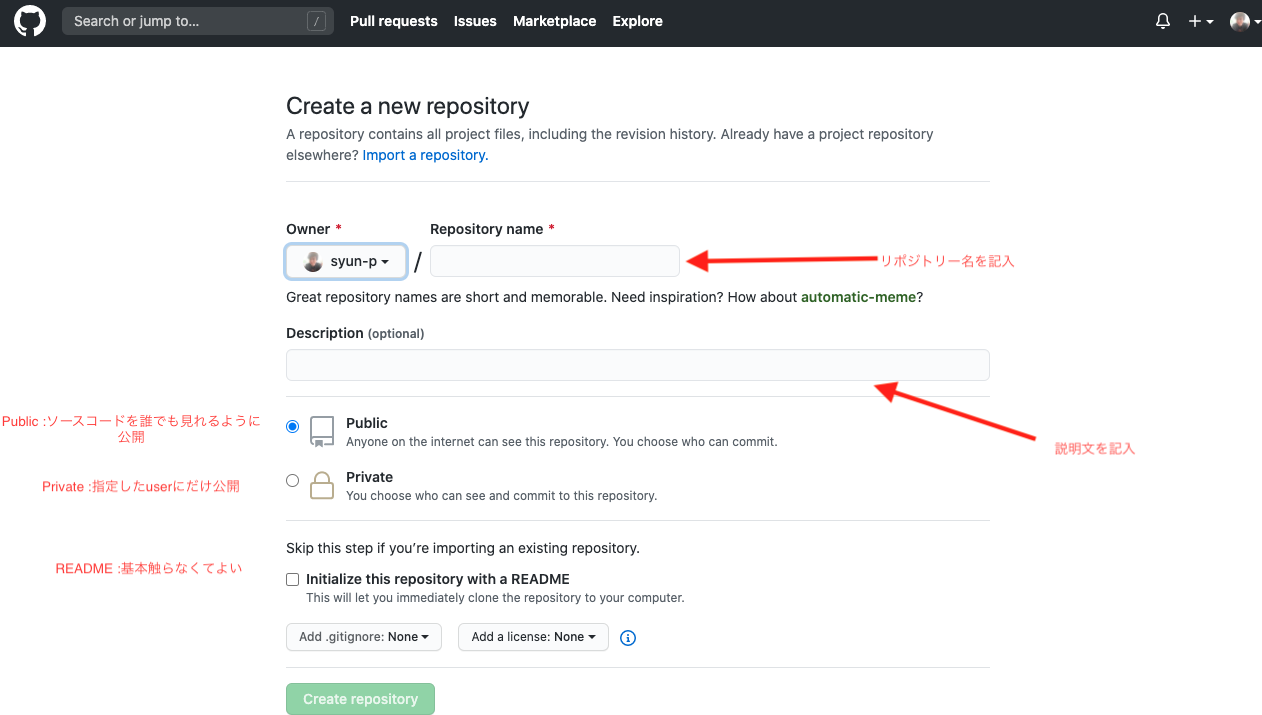This screenshot has width=1262, height=715.
Task: Click the license info icon
Action: coord(628,637)
